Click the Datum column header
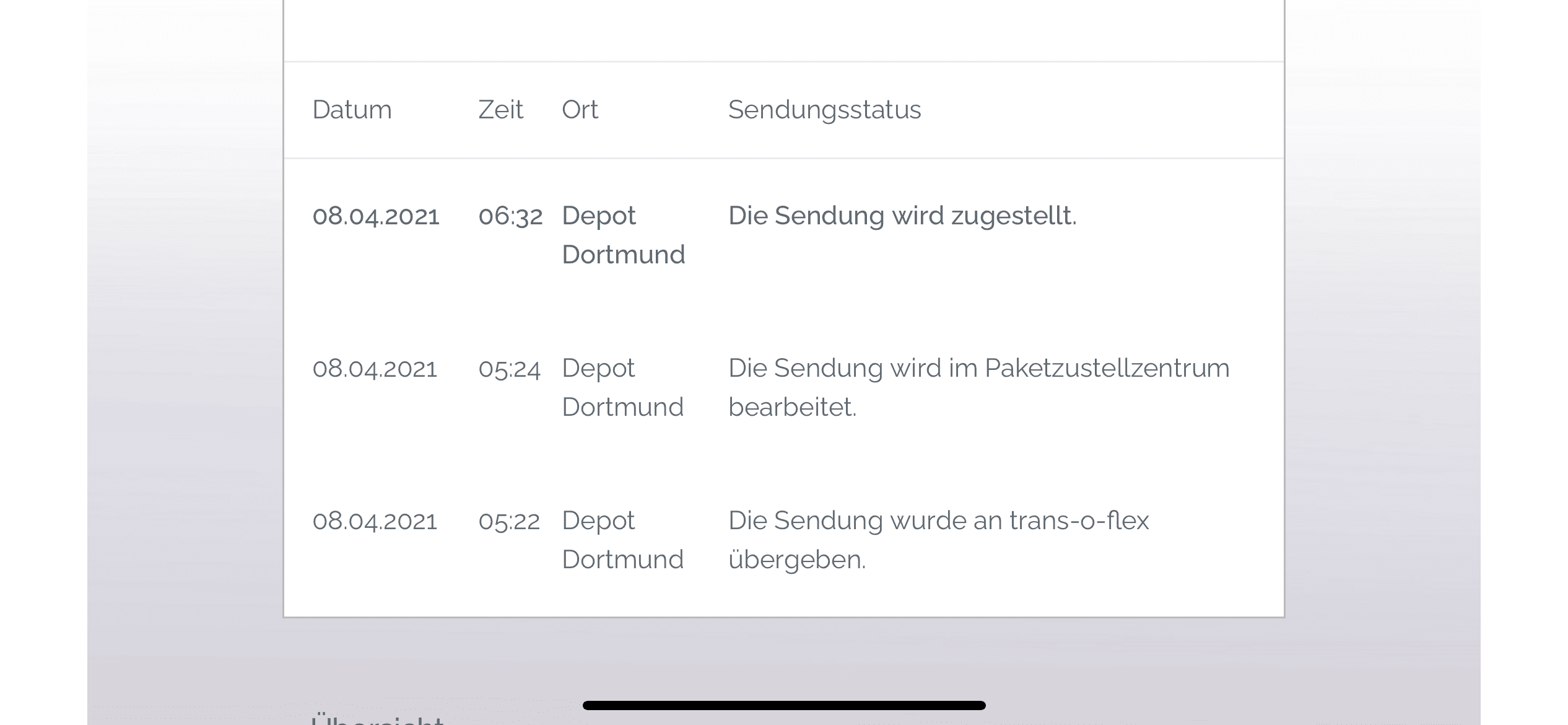The image size is (1568, 725). [x=352, y=110]
